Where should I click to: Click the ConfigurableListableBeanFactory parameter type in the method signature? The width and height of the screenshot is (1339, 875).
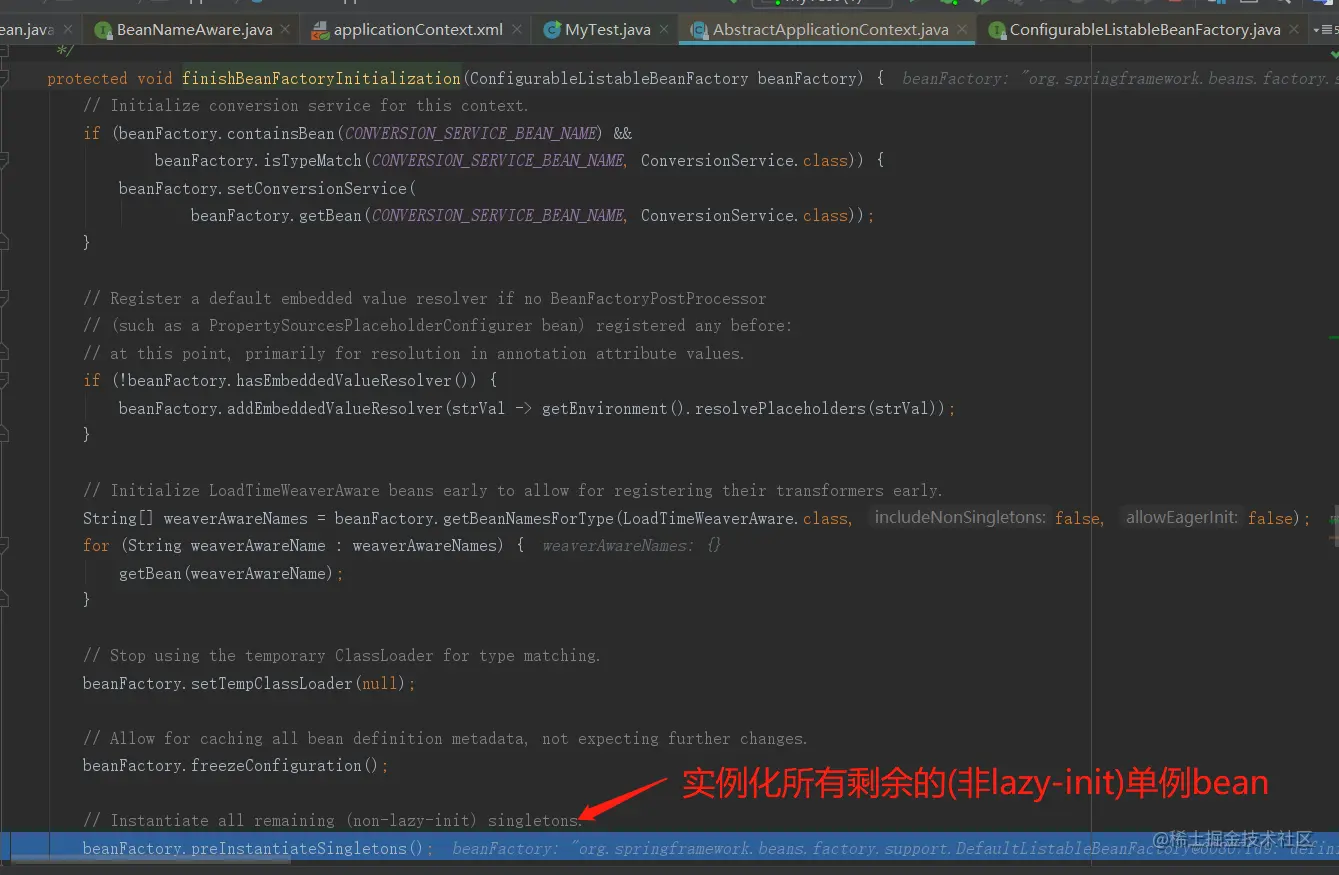point(608,78)
